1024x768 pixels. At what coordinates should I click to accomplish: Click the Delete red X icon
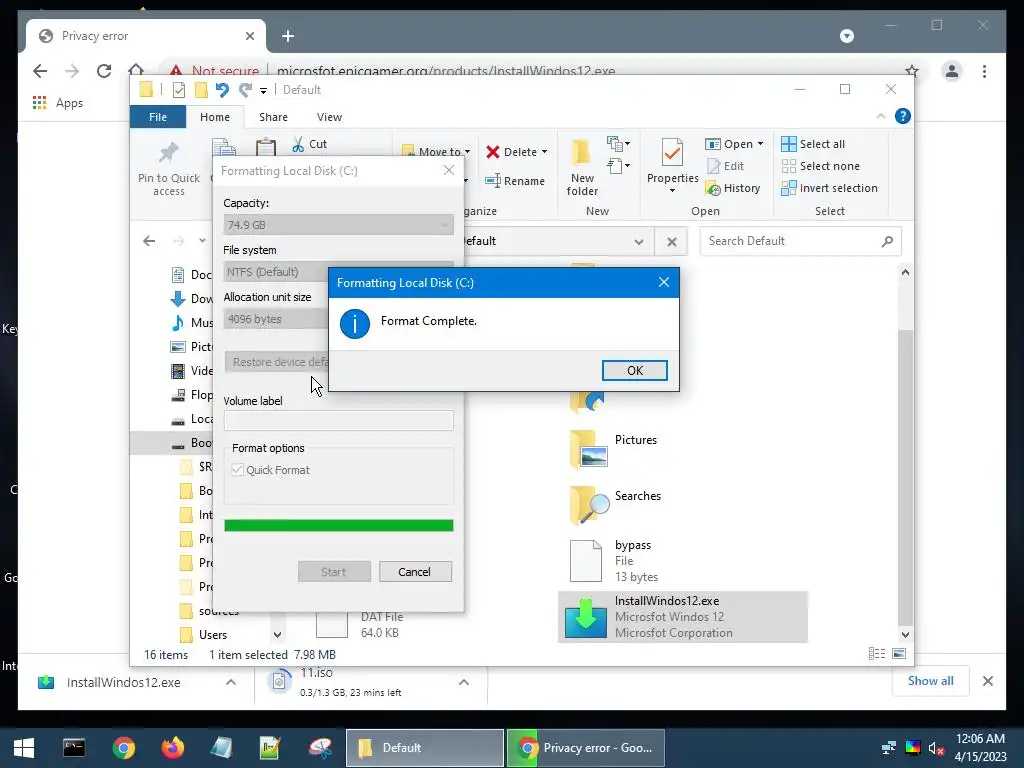(x=493, y=152)
